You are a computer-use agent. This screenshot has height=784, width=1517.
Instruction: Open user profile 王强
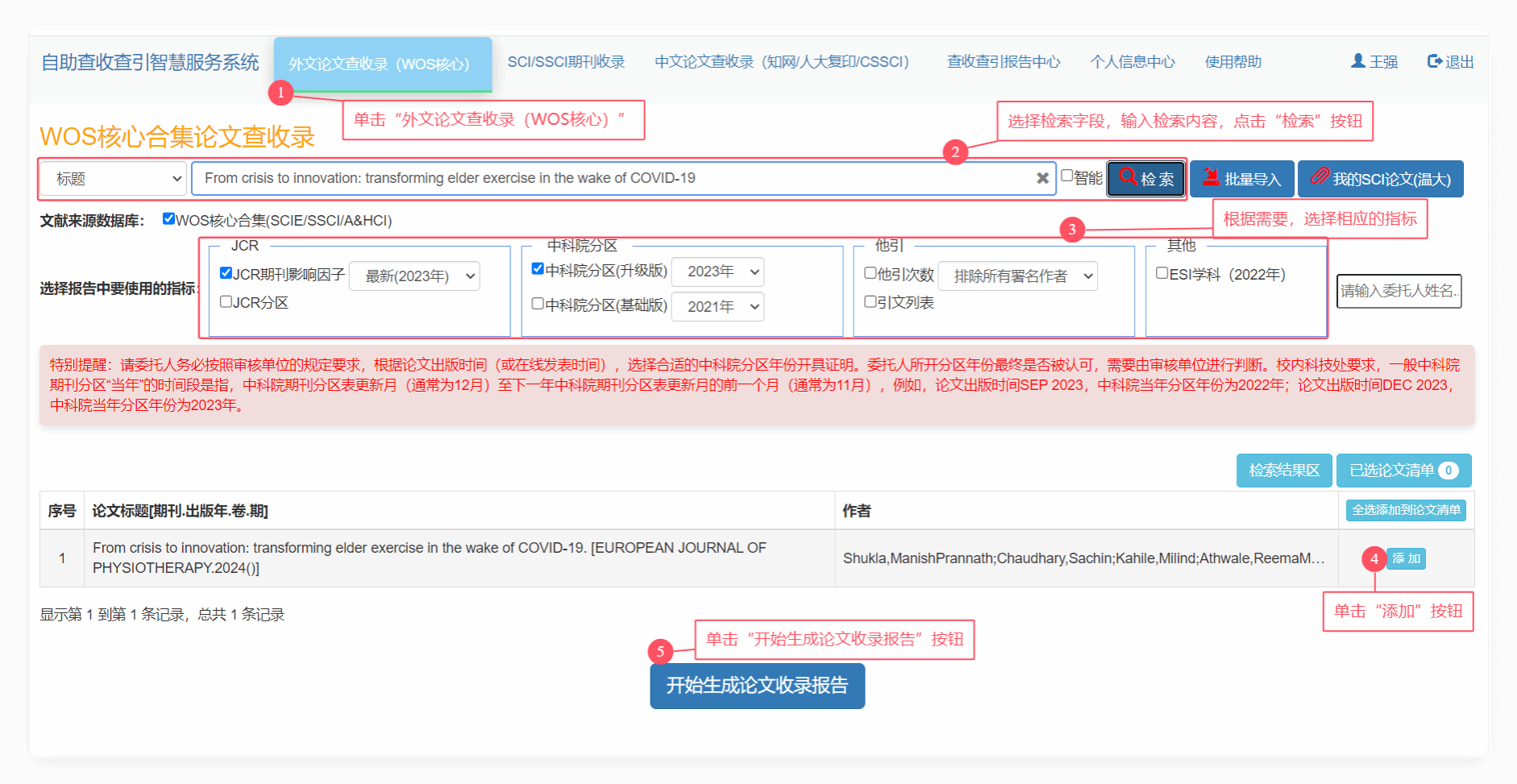(x=1374, y=62)
